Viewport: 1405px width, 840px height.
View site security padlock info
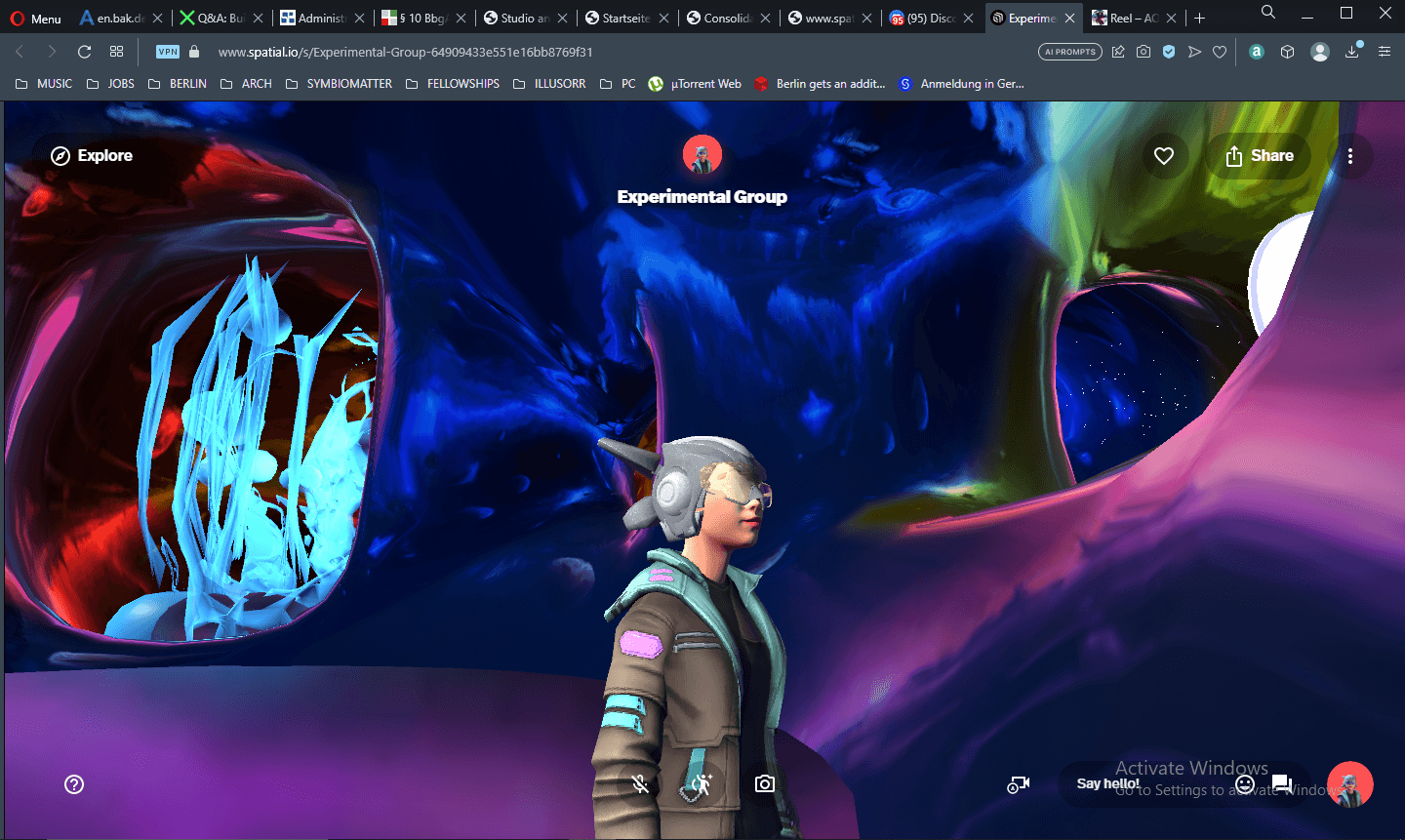[x=194, y=52]
